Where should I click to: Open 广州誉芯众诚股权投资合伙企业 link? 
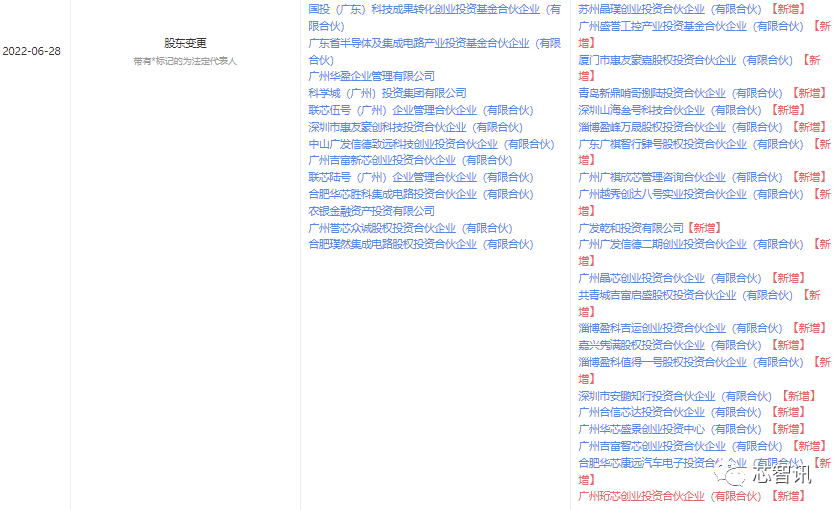point(410,228)
